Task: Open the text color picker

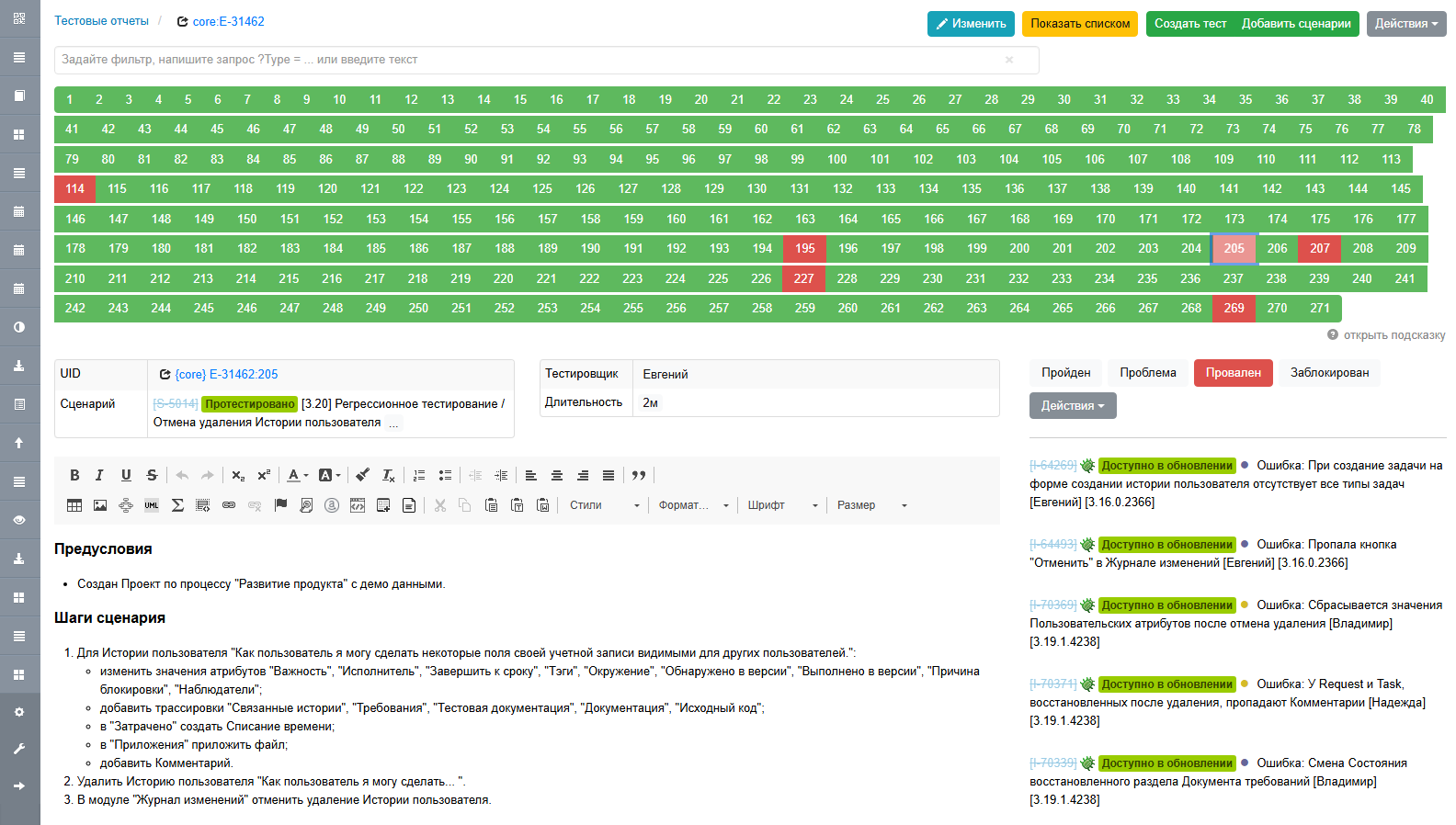Action: coord(298,475)
